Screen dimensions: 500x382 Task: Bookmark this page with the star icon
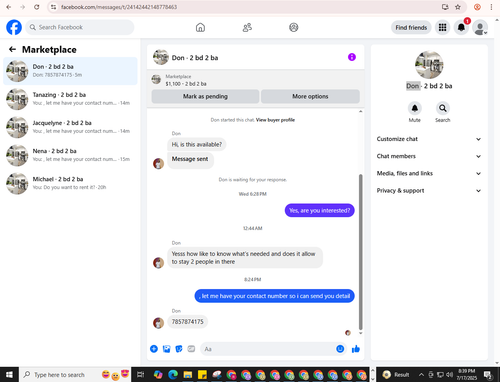[x=458, y=7]
